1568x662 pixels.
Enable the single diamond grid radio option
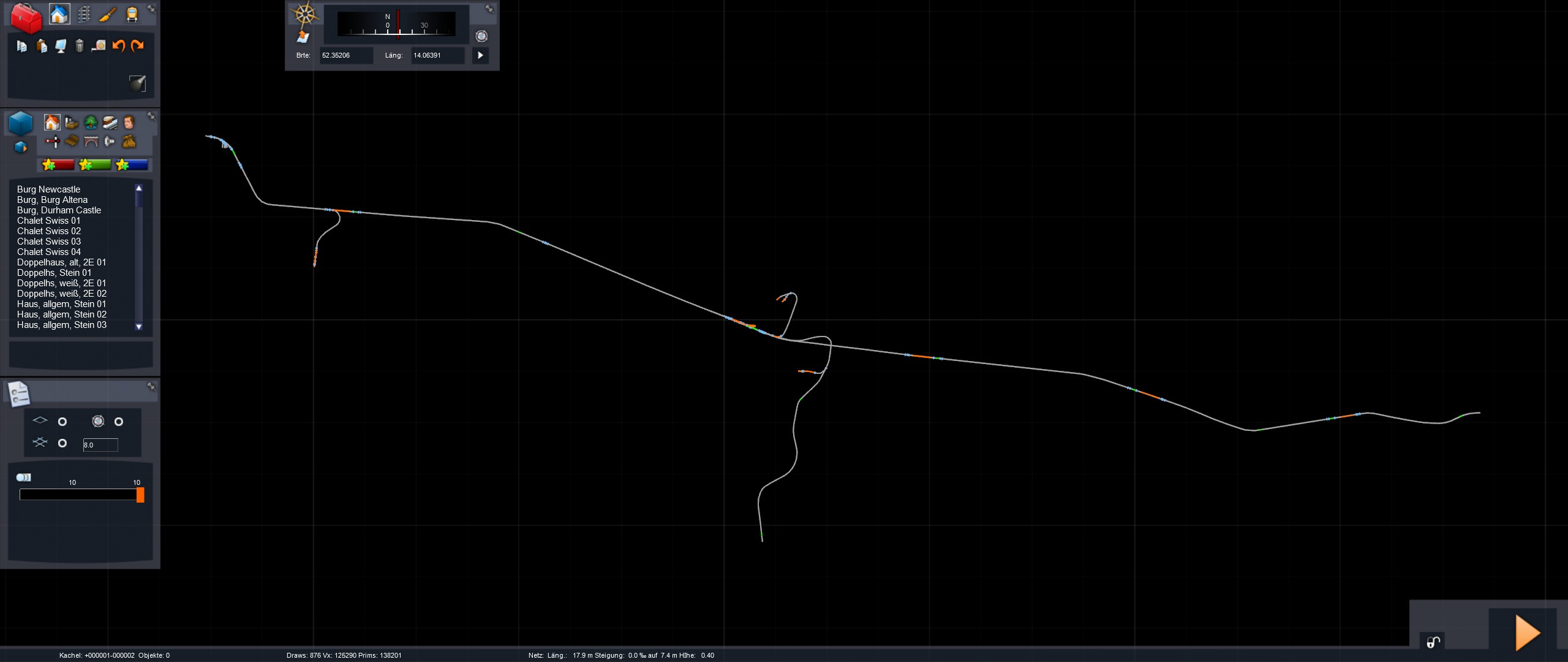[62, 422]
